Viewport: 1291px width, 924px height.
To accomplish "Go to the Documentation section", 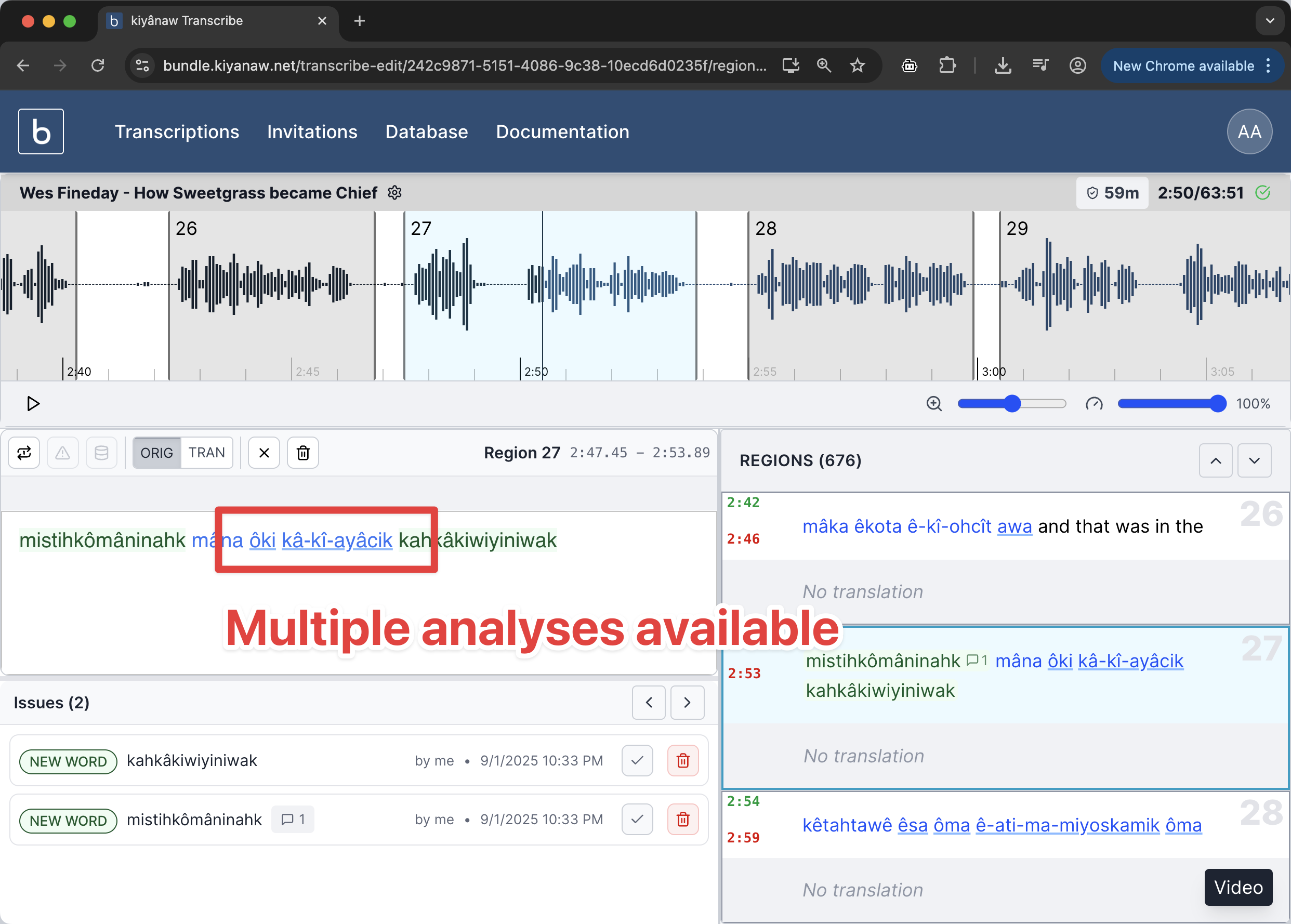I will coord(562,131).
